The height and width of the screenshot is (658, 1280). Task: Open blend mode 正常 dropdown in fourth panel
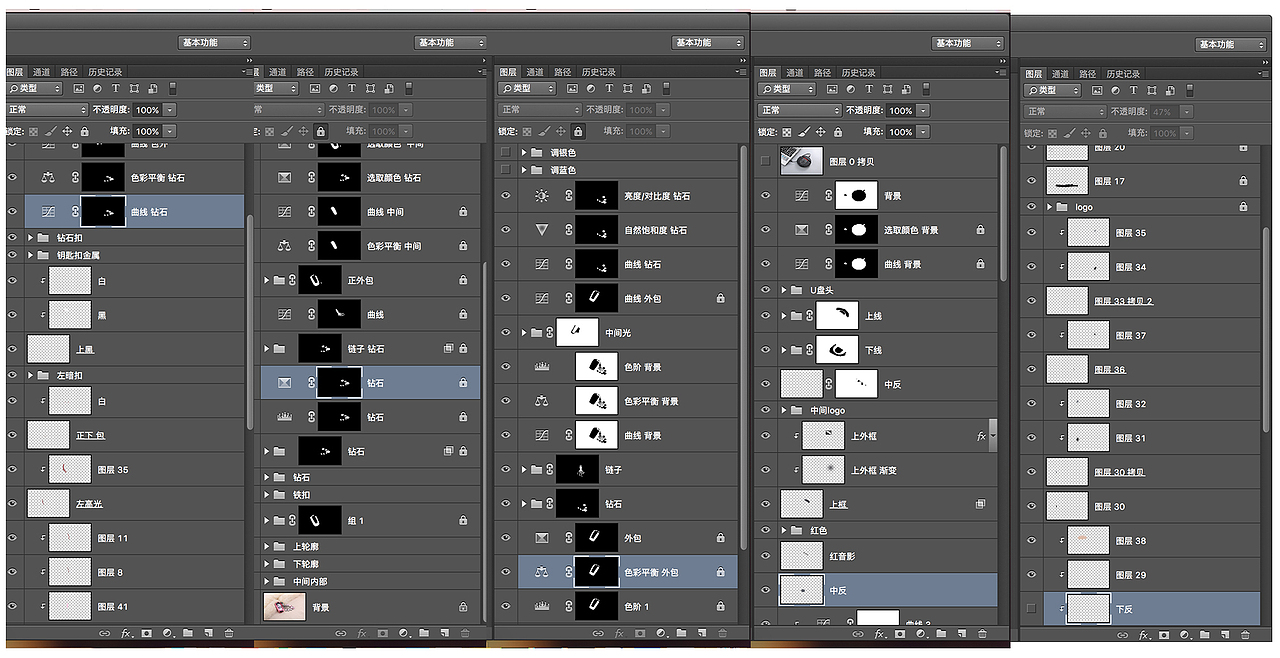(800, 110)
